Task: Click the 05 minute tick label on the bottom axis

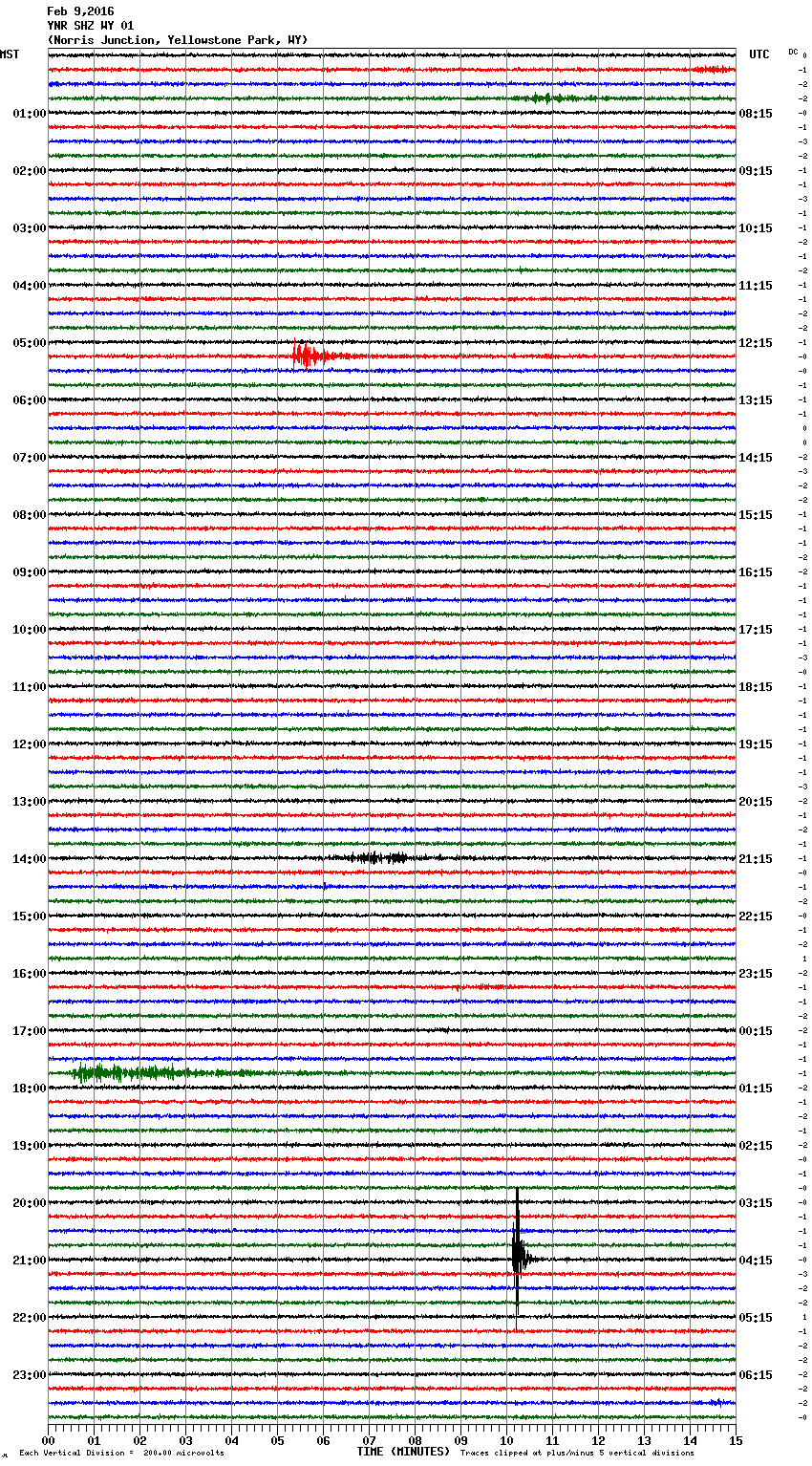Action: 278,1441
